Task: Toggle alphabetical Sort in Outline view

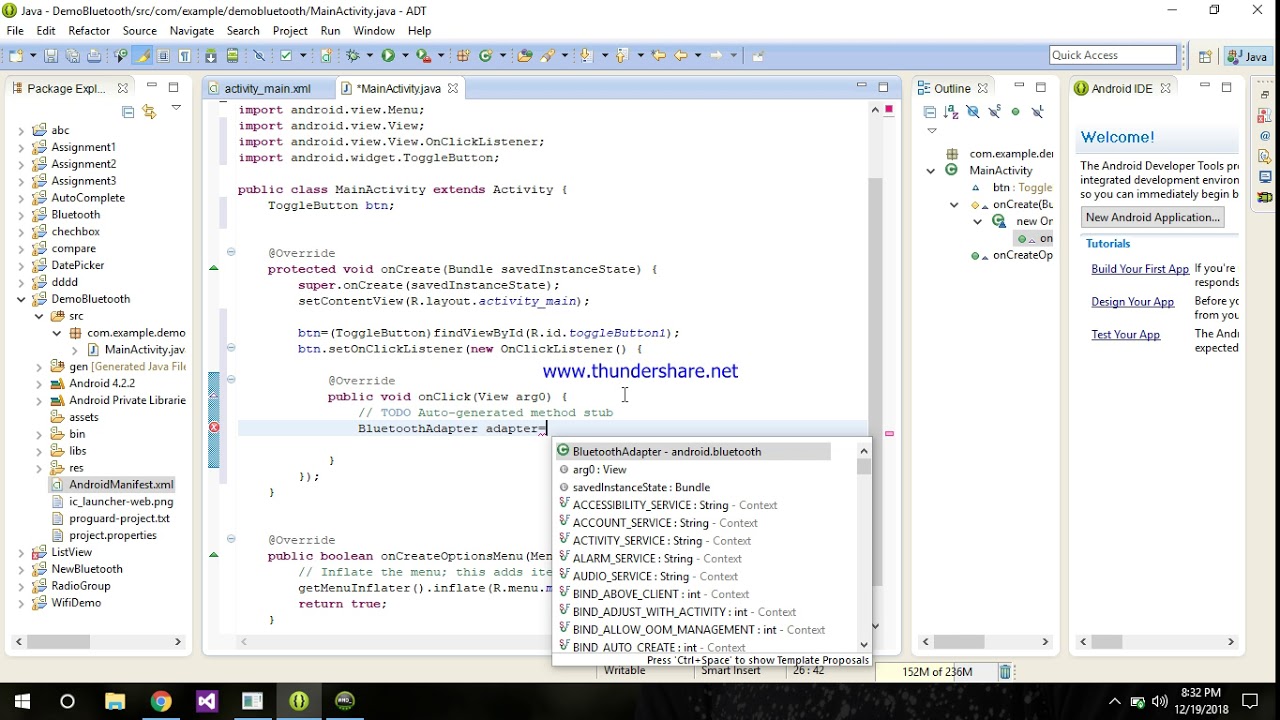Action: [951, 112]
